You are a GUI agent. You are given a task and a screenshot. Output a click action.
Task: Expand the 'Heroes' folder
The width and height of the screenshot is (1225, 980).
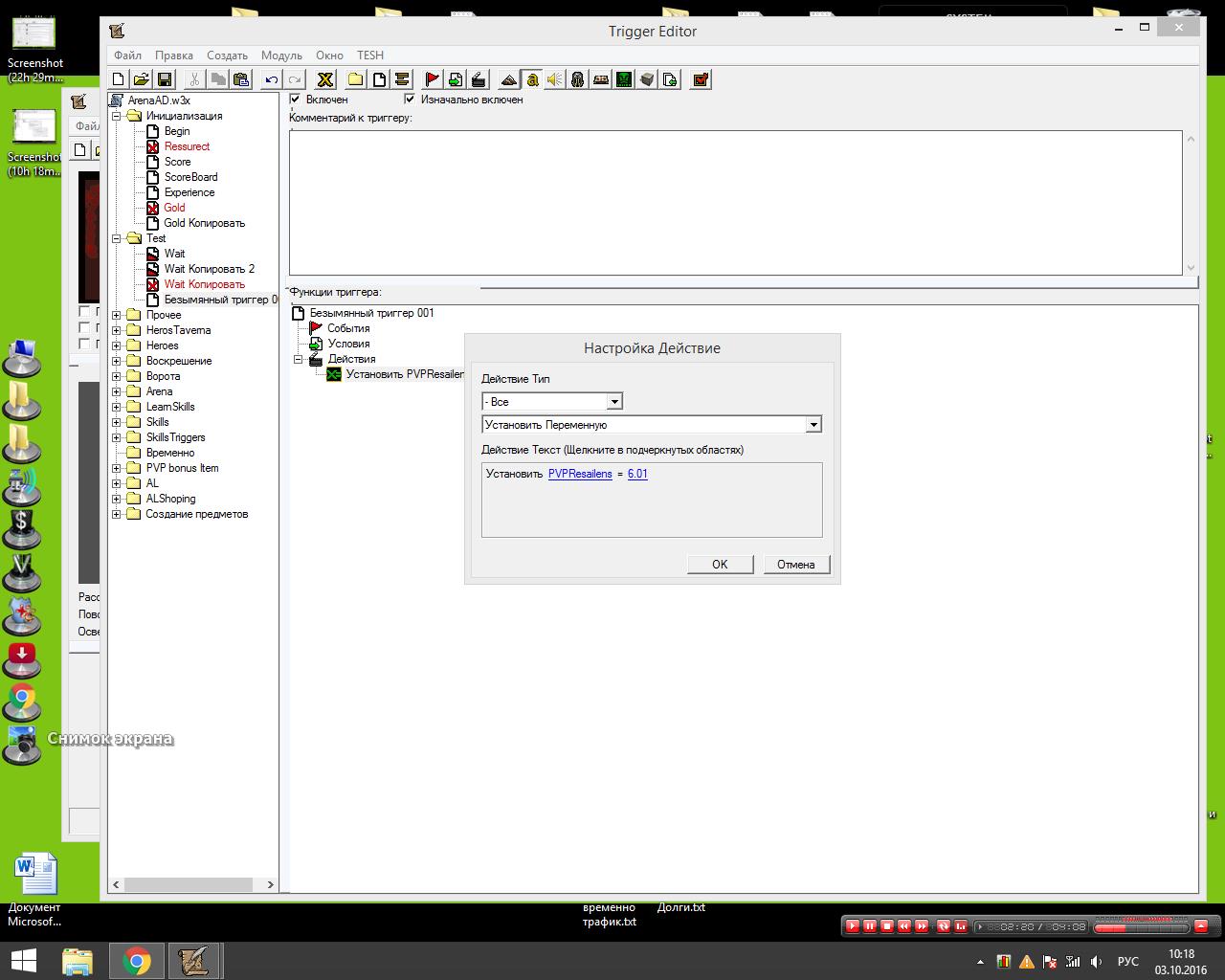[x=117, y=345]
